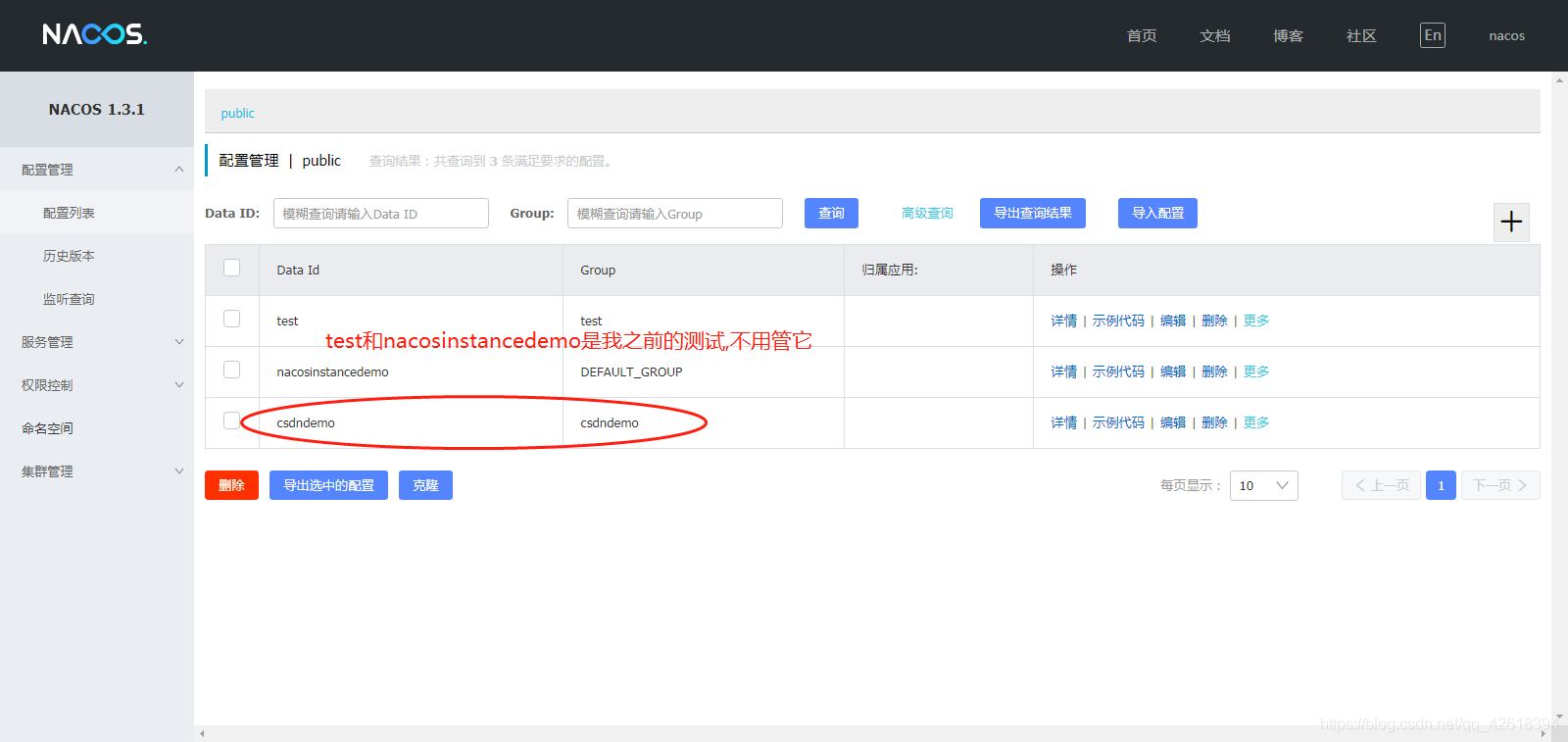Toggle the select-all checkbox in table header
1568x742 pixels.
tap(231, 268)
